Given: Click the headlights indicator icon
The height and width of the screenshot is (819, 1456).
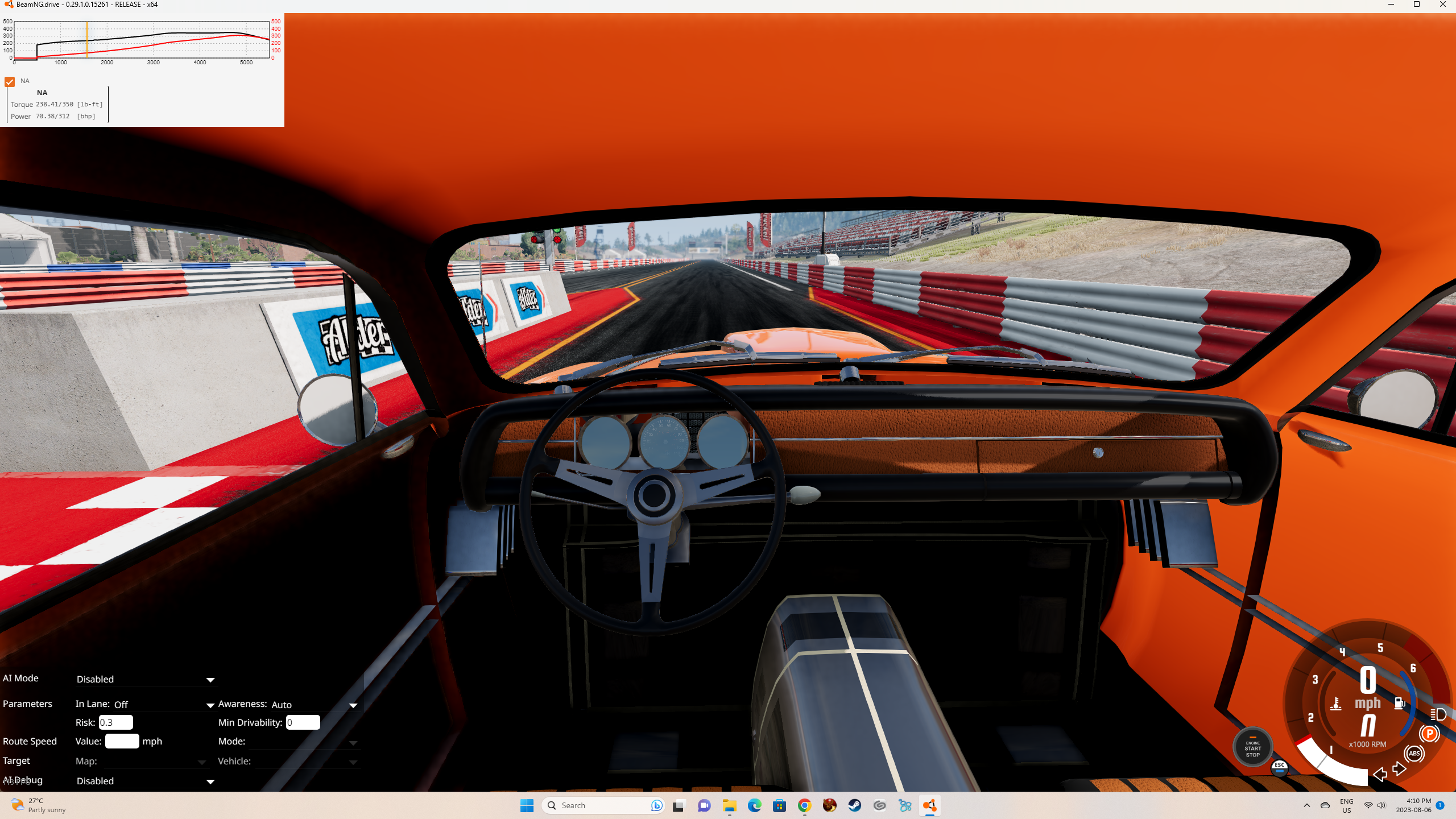Looking at the screenshot, I should pos(1438,714).
